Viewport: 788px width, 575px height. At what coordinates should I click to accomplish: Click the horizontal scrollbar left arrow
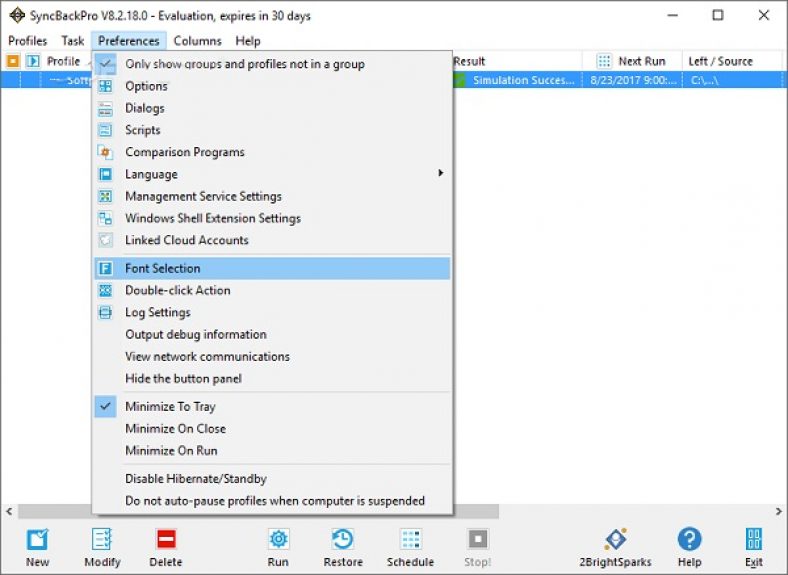[9, 511]
